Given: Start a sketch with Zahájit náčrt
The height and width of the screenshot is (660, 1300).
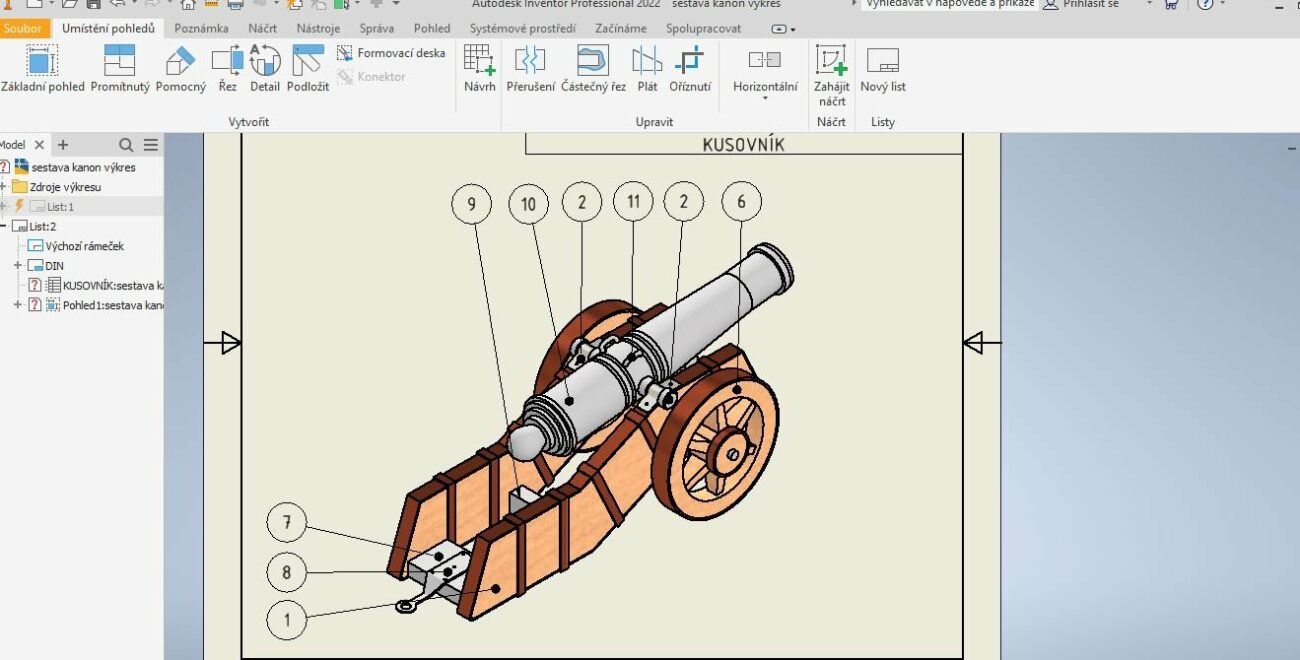Looking at the screenshot, I should click(x=831, y=75).
